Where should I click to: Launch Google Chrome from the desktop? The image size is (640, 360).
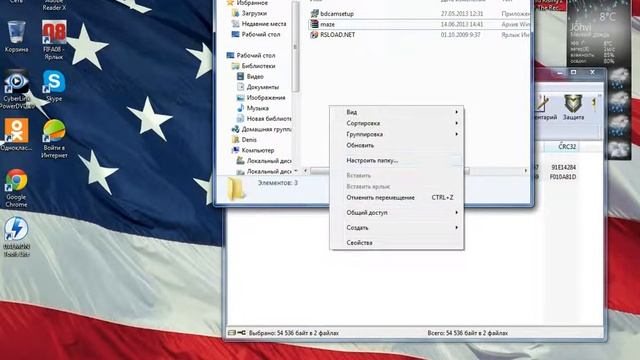(x=16, y=188)
